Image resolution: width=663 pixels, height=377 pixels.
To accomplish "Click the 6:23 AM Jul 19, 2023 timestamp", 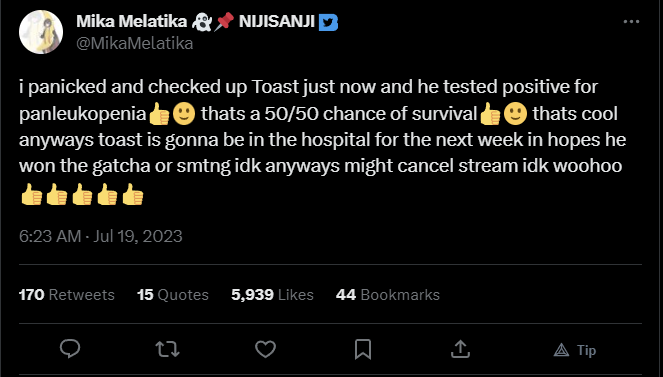I will [x=101, y=236].
